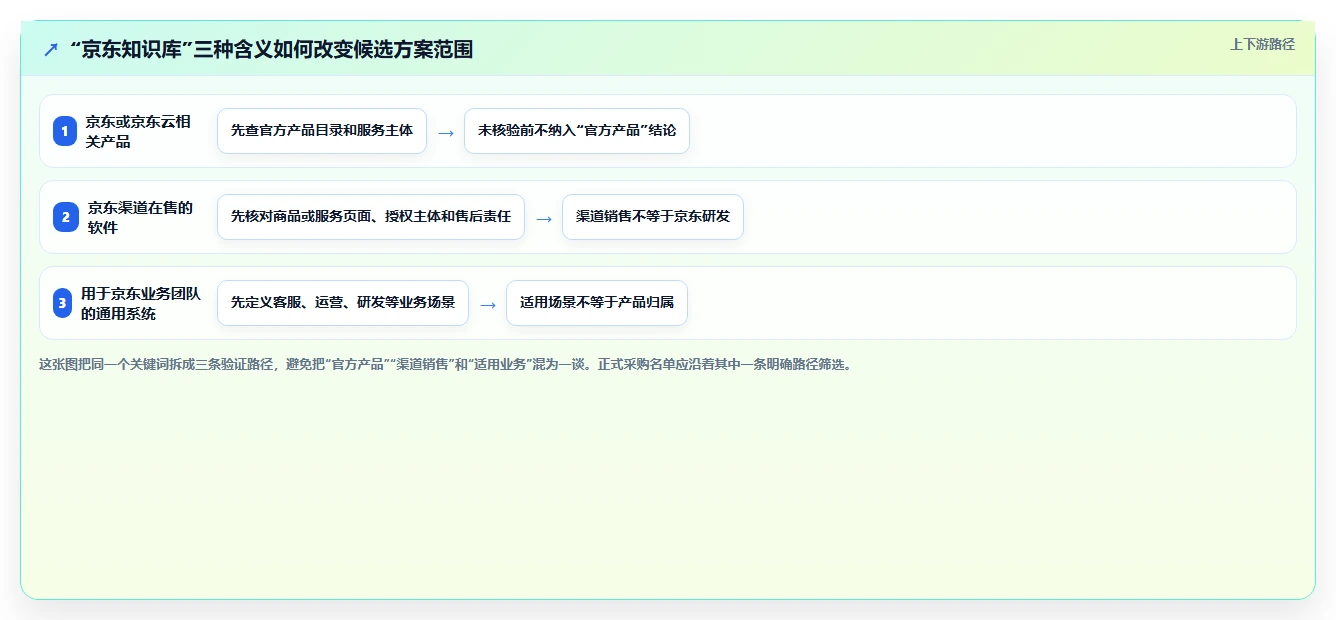This screenshot has height=620, width=1336.
Task: Click the 未核验前不纳入“官方产品”结论 box
Action: pos(577,131)
